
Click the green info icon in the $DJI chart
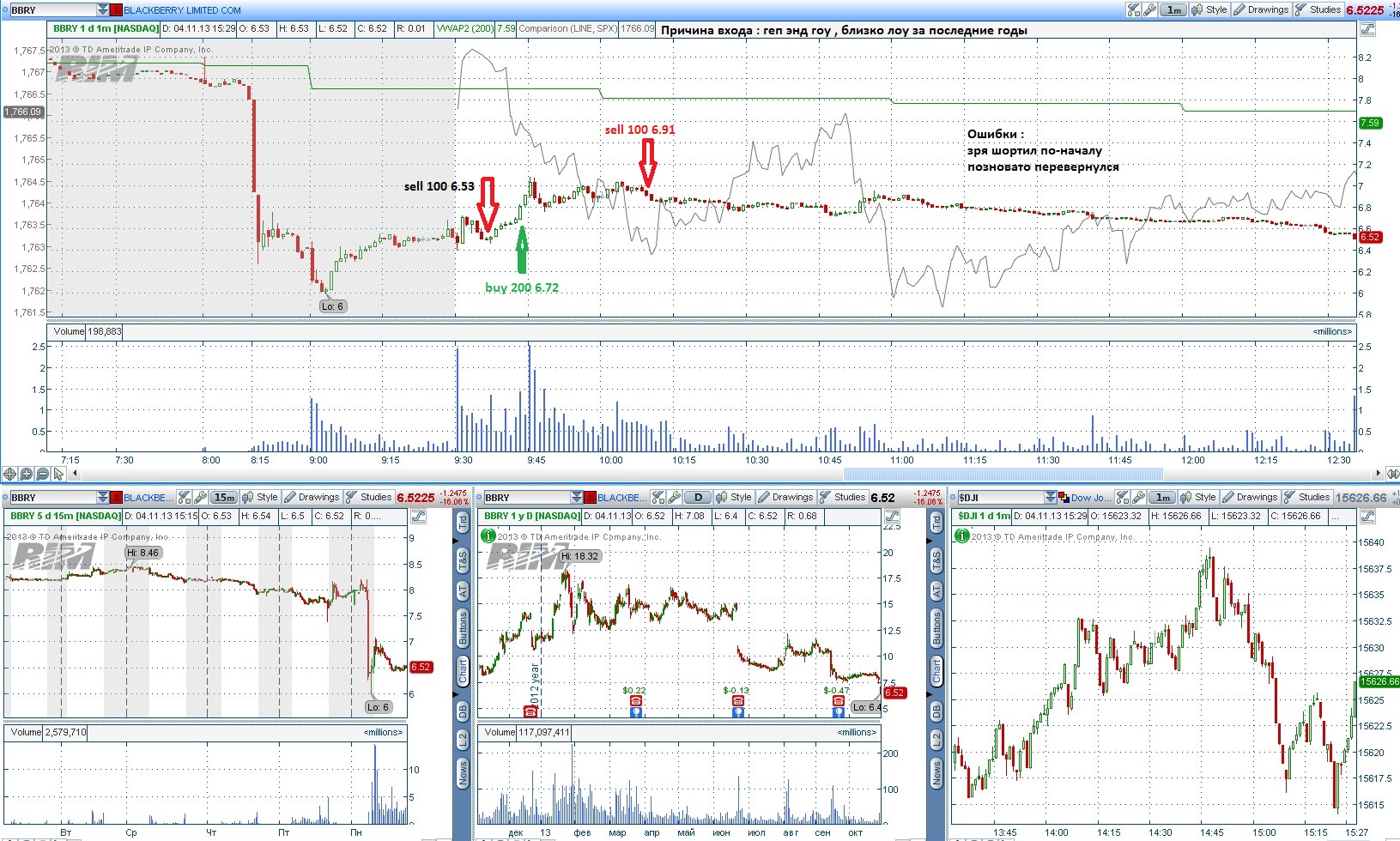(x=962, y=536)
